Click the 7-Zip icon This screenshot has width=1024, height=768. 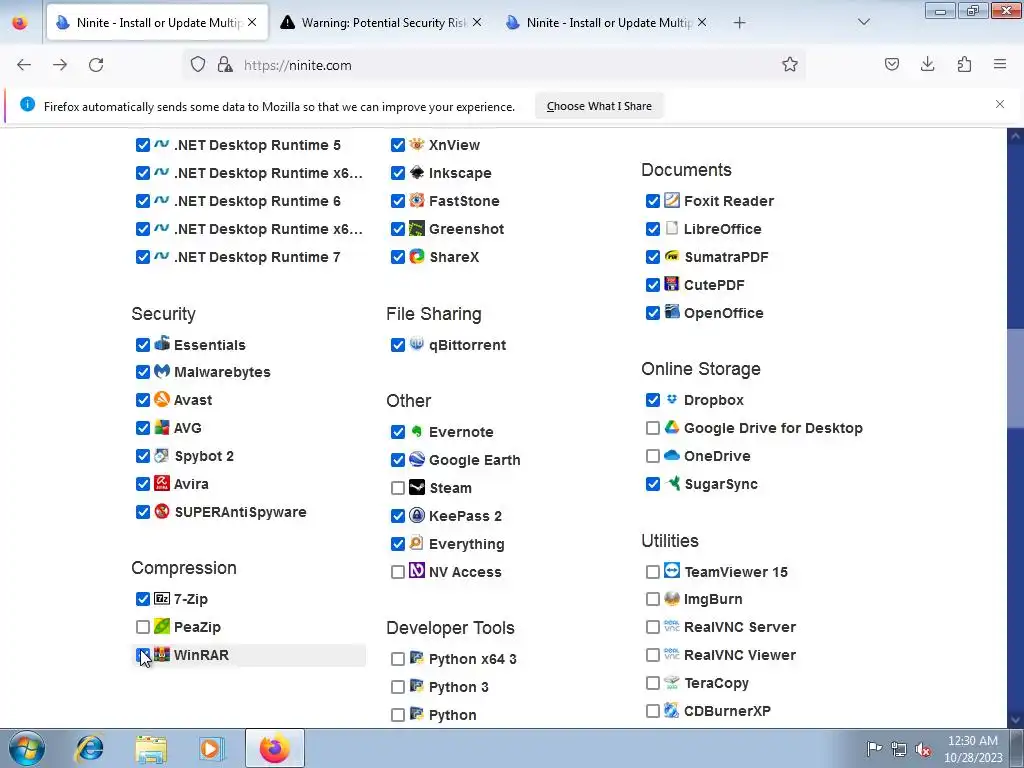click(x=161, y=598)
